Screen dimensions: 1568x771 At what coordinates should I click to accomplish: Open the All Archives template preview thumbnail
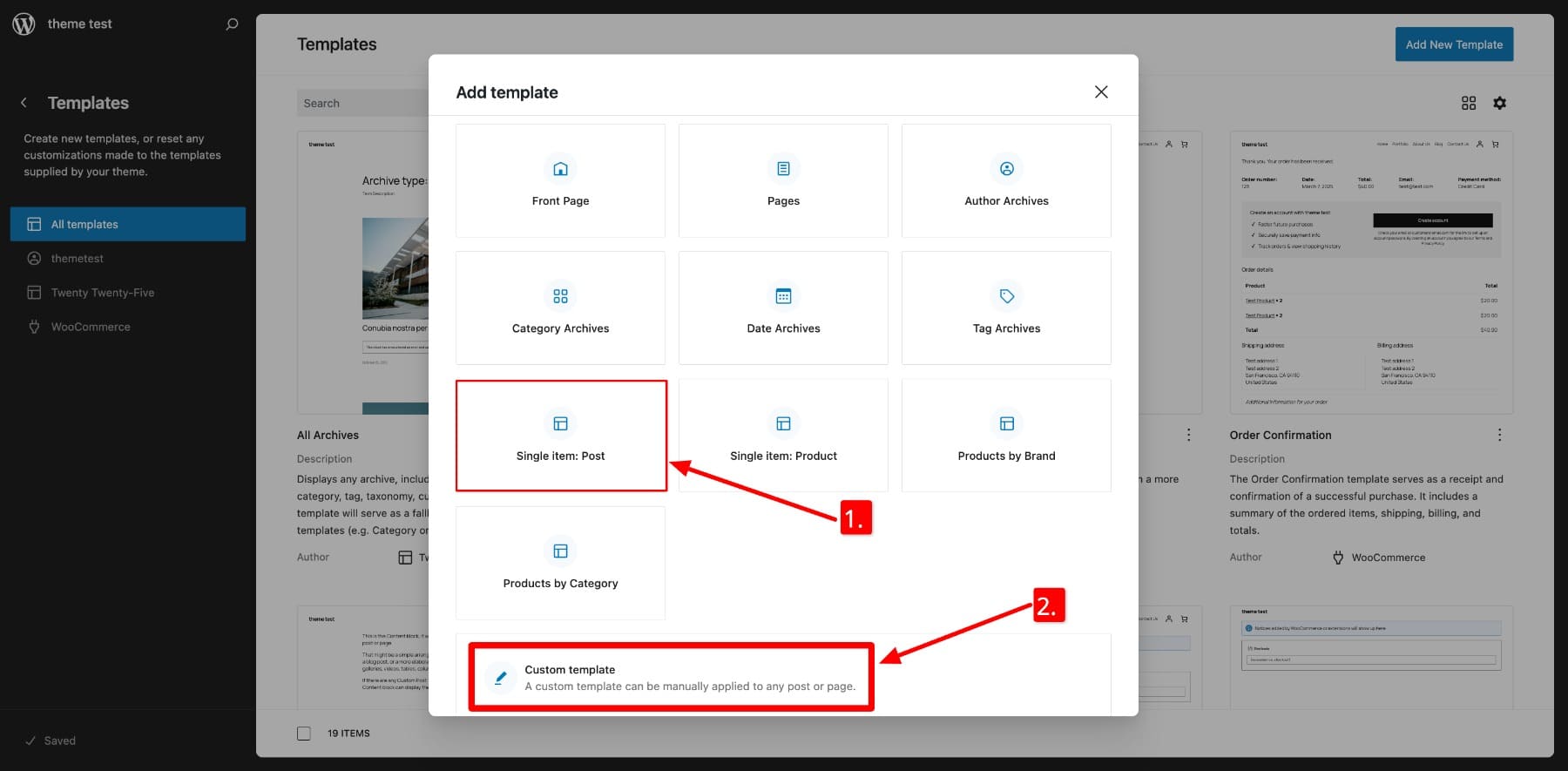click(363, 273)
